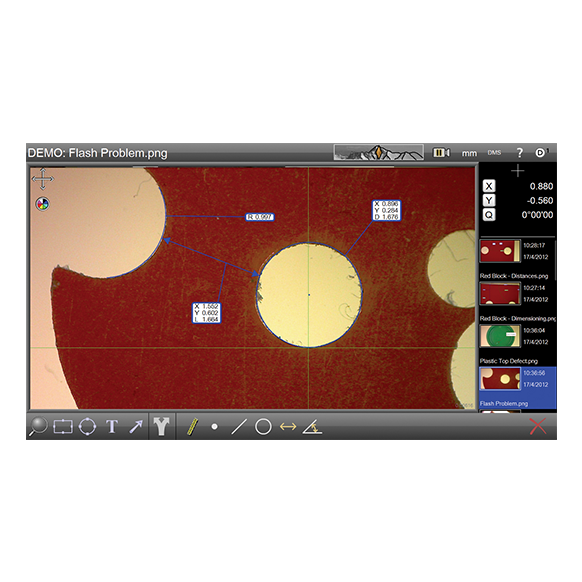Click the red X delete button
Screen dimensions: 582x582
click(x=538, y=426)
